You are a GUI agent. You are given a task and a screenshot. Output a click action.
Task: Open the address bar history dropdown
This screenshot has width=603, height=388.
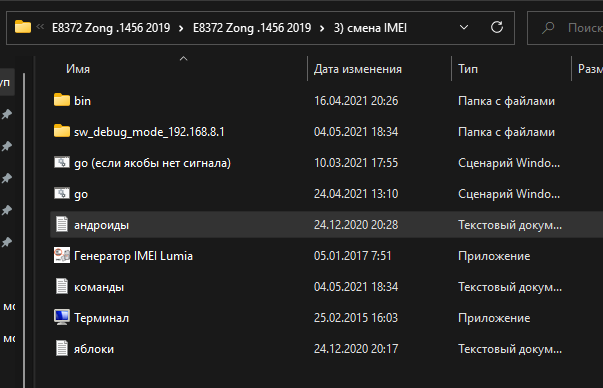pos(464,27)
